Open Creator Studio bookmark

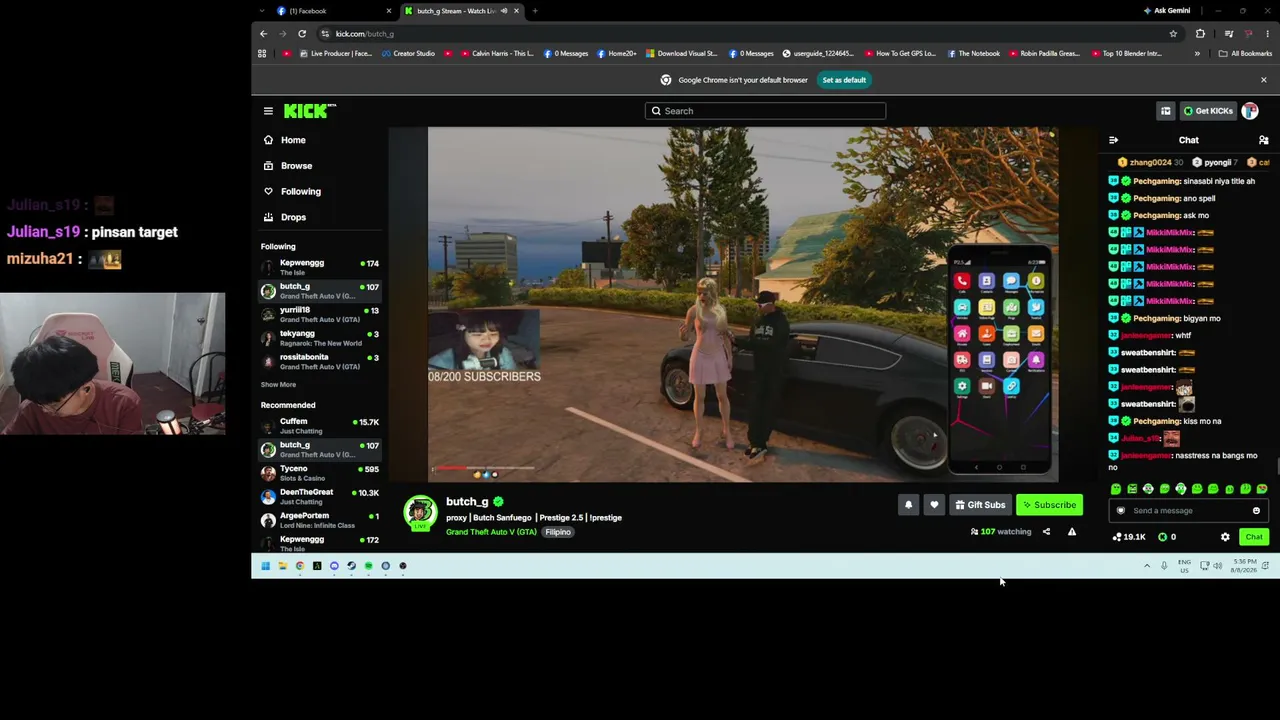click(407, 54)
